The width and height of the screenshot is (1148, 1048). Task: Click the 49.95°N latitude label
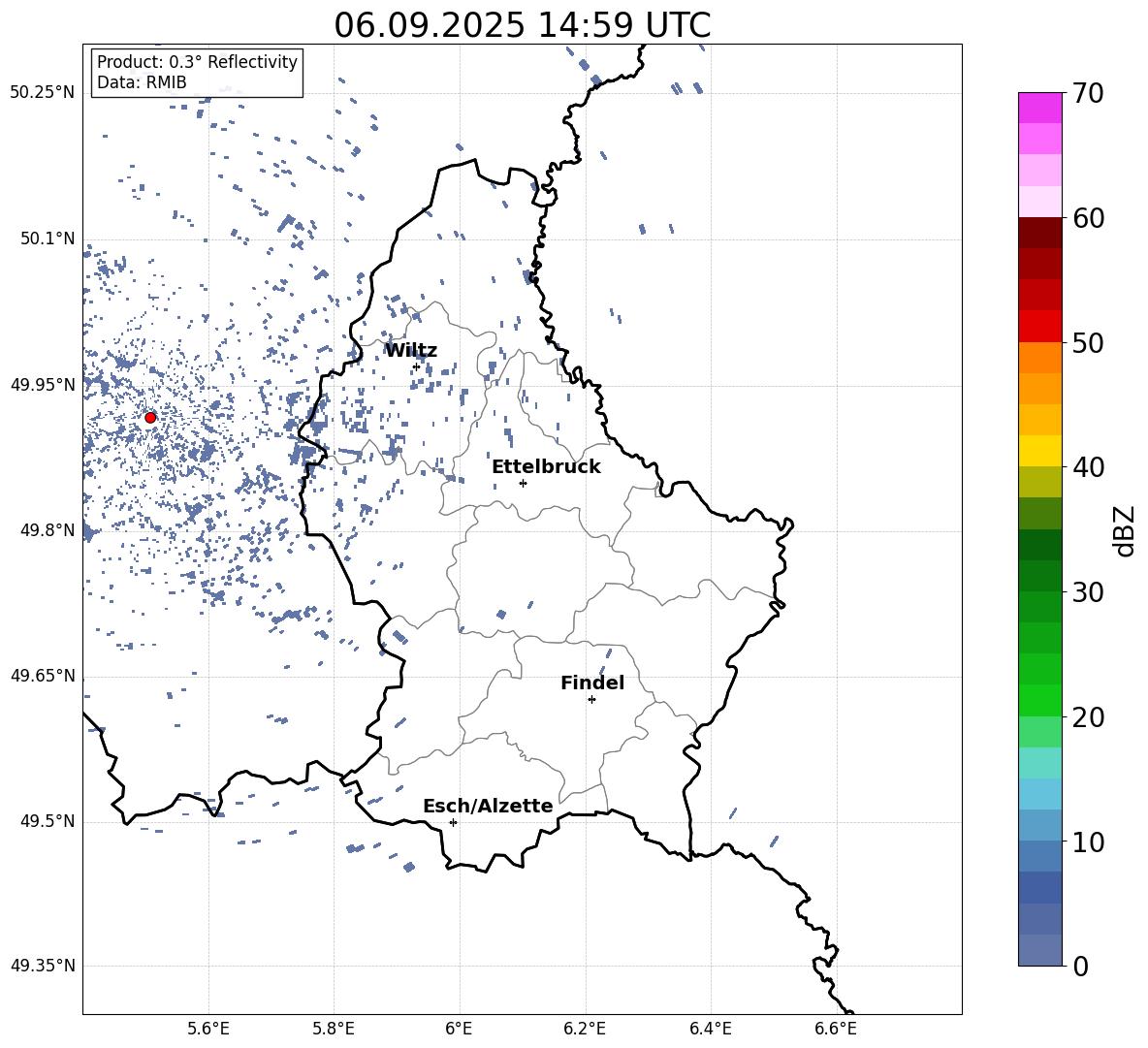(43, 384)
